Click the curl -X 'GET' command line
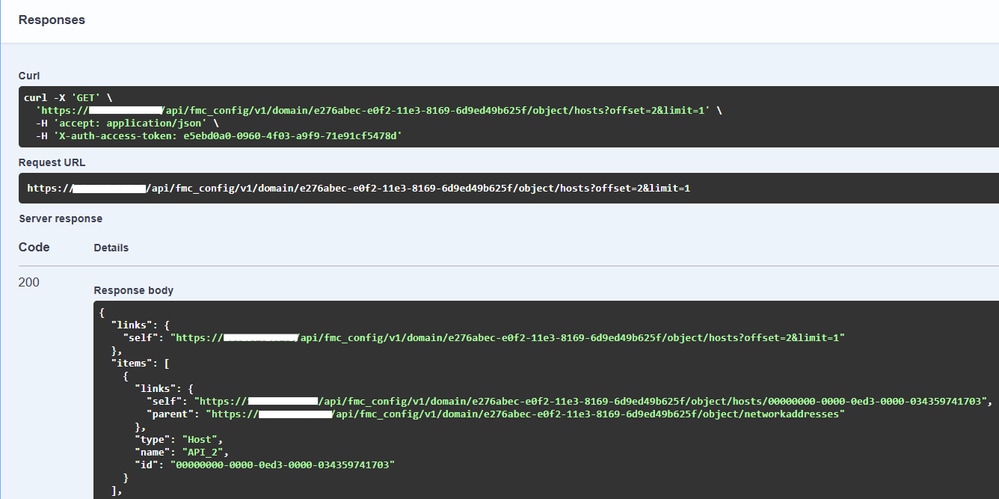This screenshot has width=999, height=499. point(68,98)
